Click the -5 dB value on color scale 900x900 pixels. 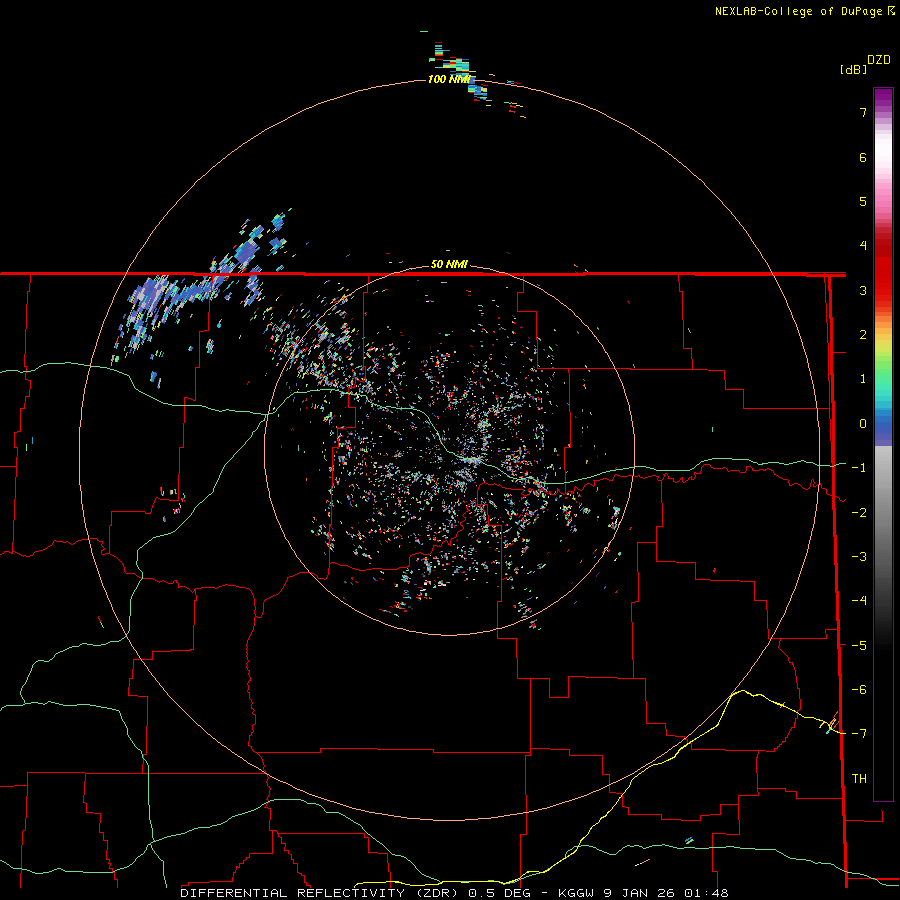point(859,646)
